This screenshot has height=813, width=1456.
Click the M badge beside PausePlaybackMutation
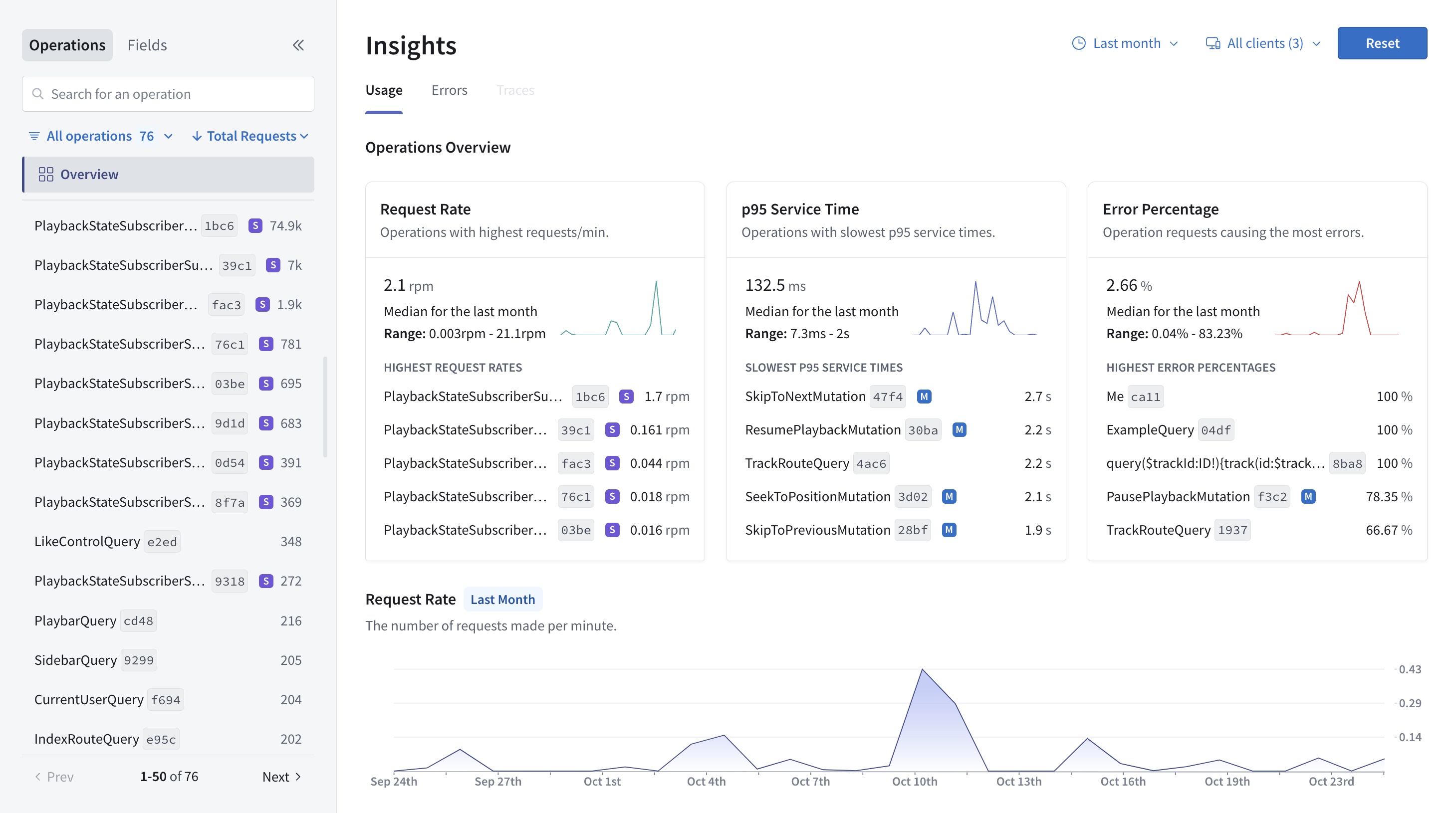coord(1308,496)
